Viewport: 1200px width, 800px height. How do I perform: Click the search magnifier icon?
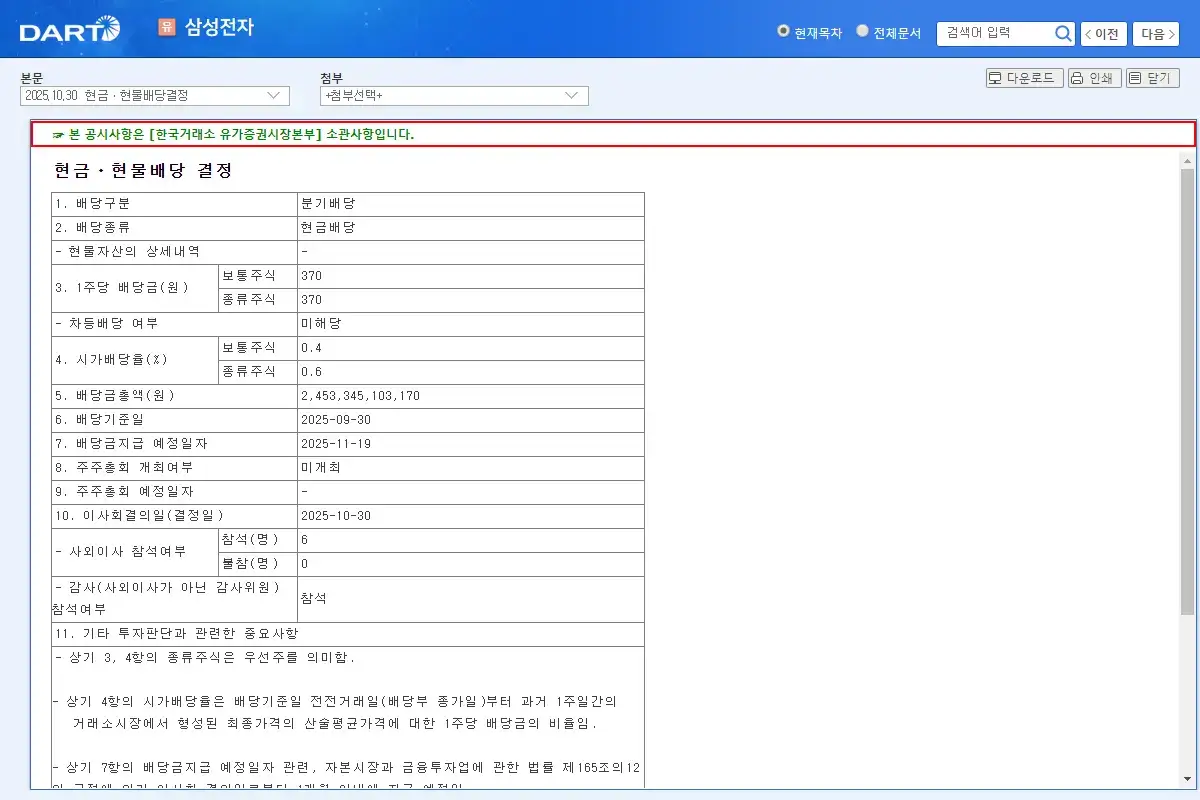tap(1063, 33)
